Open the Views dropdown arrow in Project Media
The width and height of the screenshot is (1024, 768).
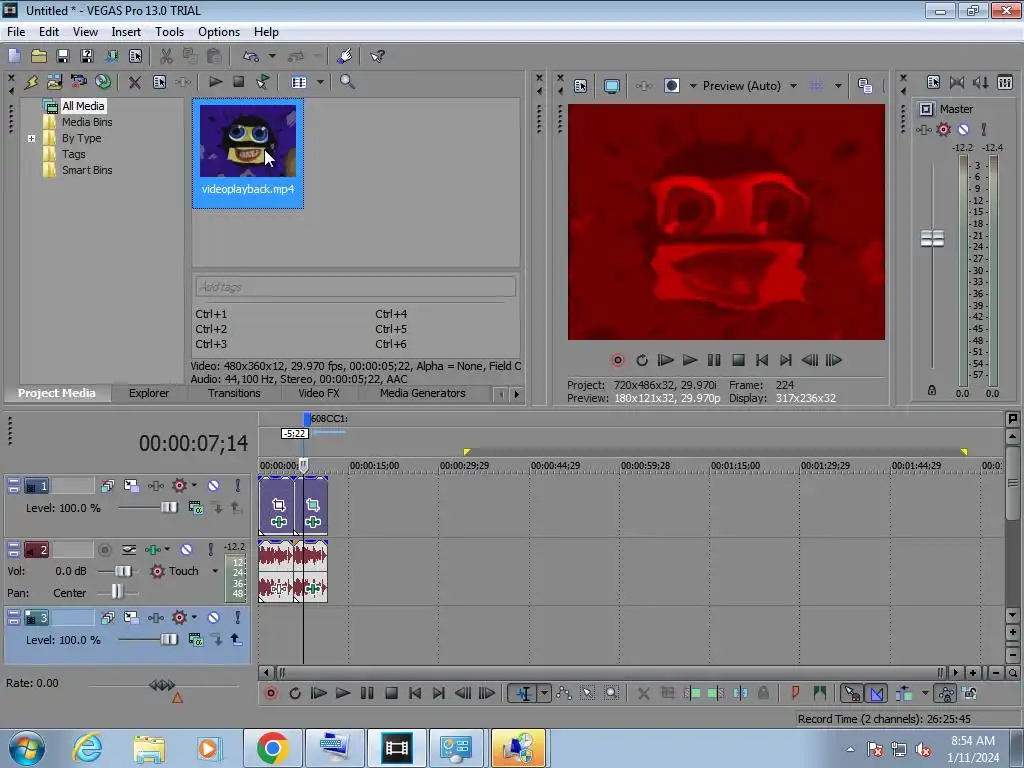click(320, 82)
